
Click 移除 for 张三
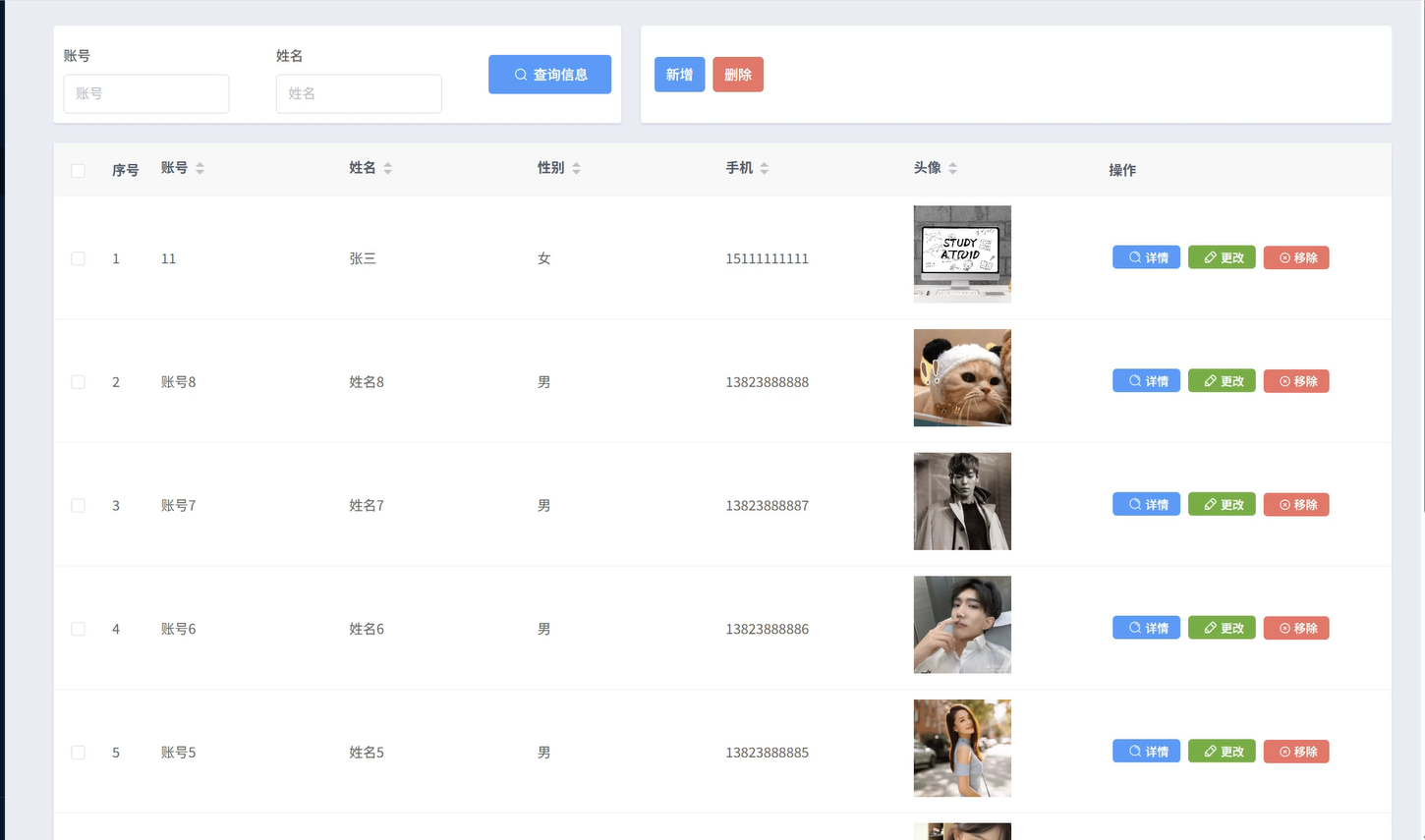point(1296,257)
